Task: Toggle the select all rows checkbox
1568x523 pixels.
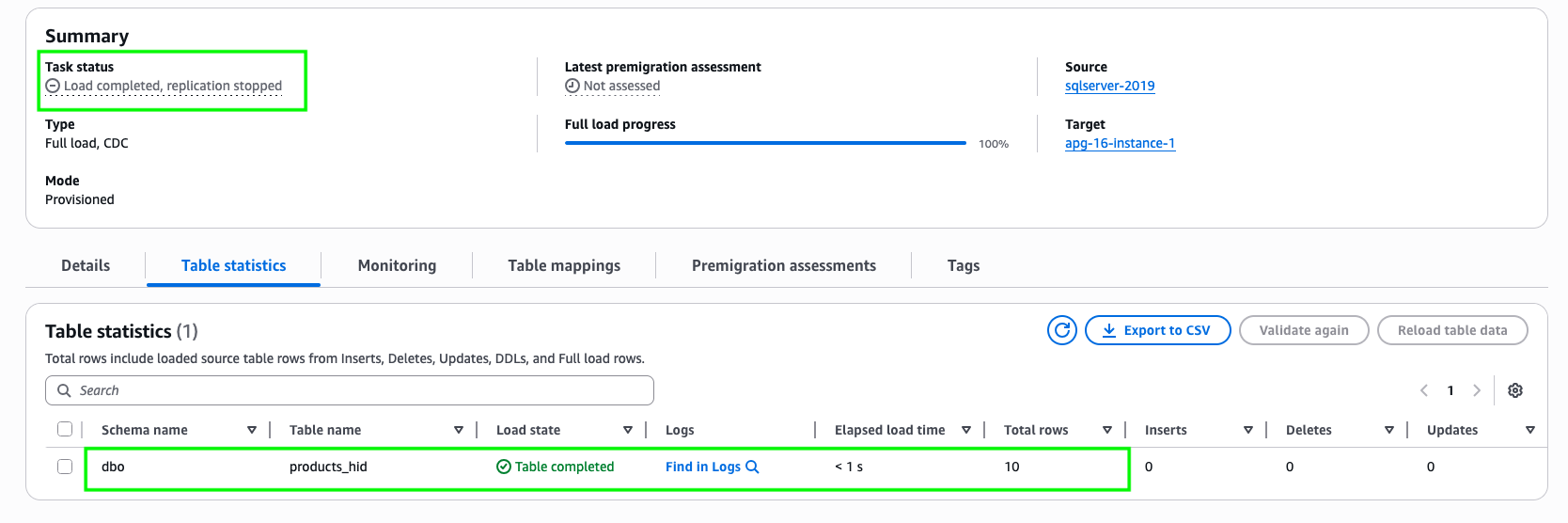Action: pos(65,430)
